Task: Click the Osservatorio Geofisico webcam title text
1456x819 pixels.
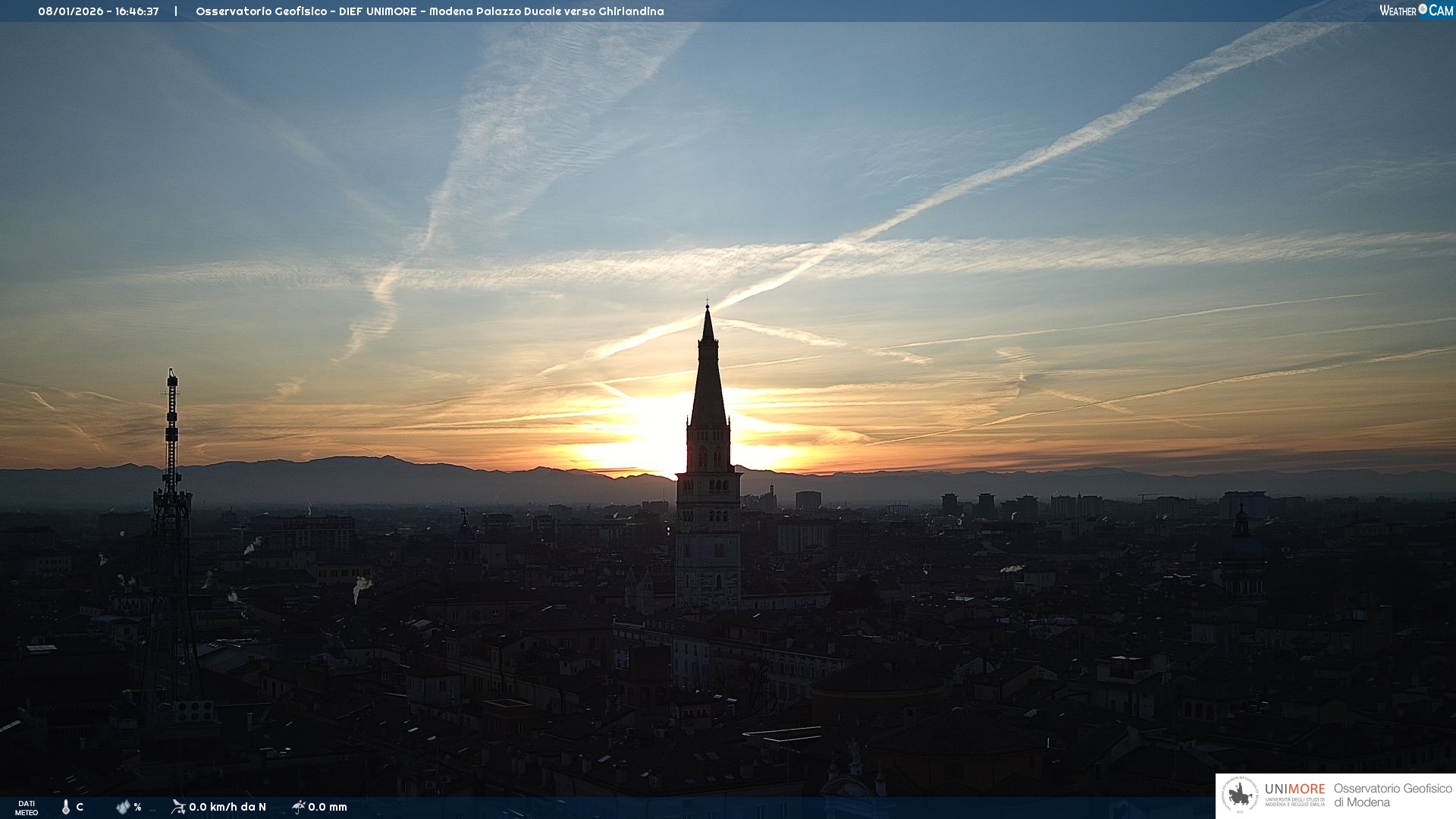Action: tap(429, 11)
